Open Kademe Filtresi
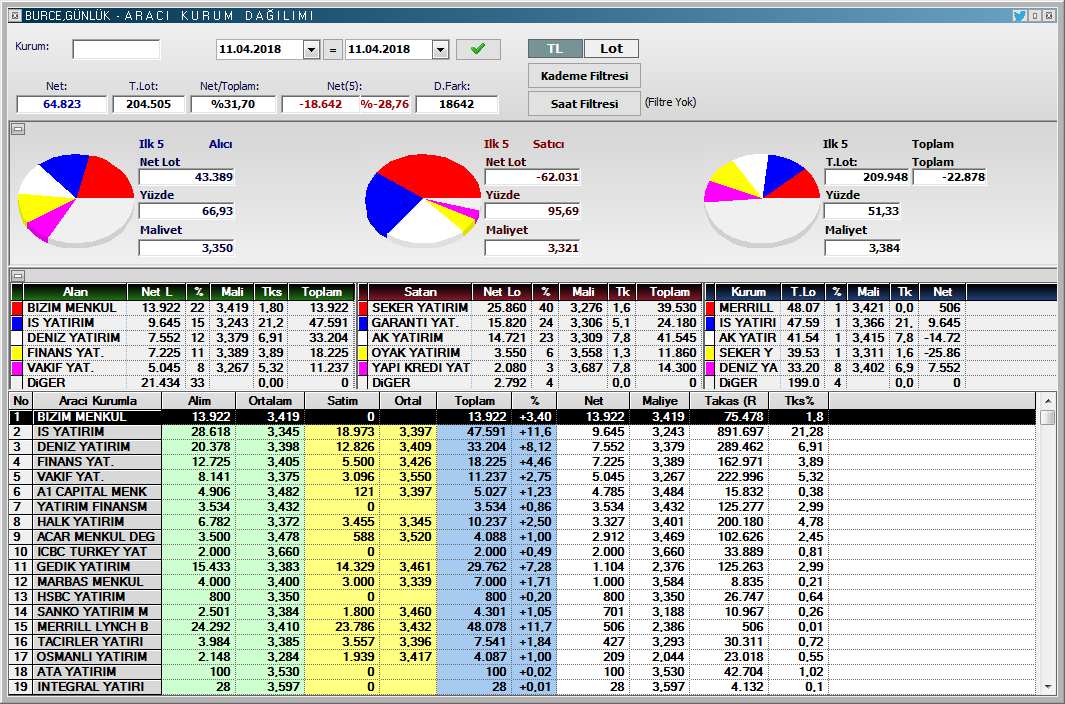1065x704 pixels. pyautogui.click(x=584, y=76)
